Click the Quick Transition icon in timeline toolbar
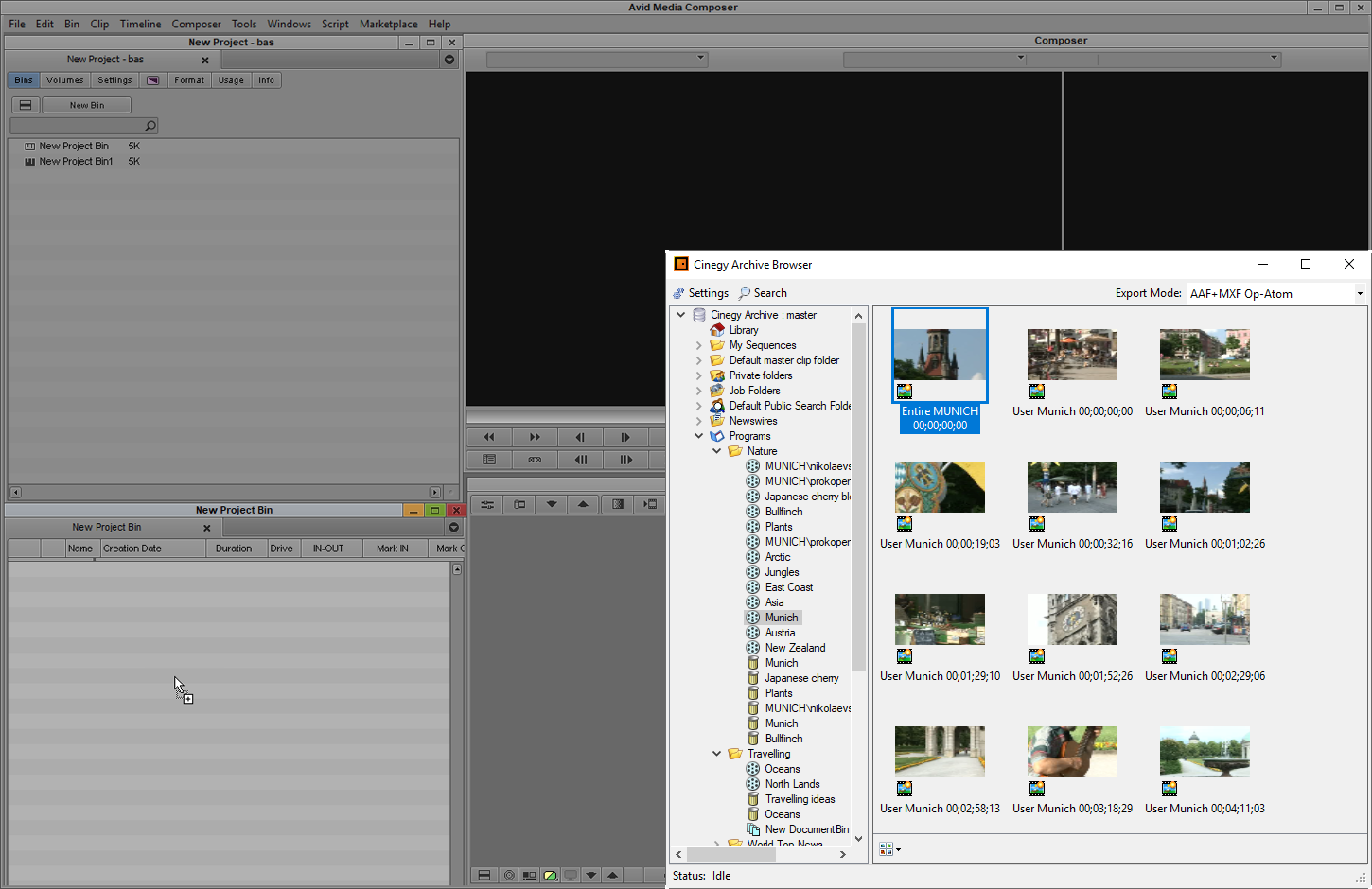Screen dimensions: 1372x889 click(x=618, y=504)
